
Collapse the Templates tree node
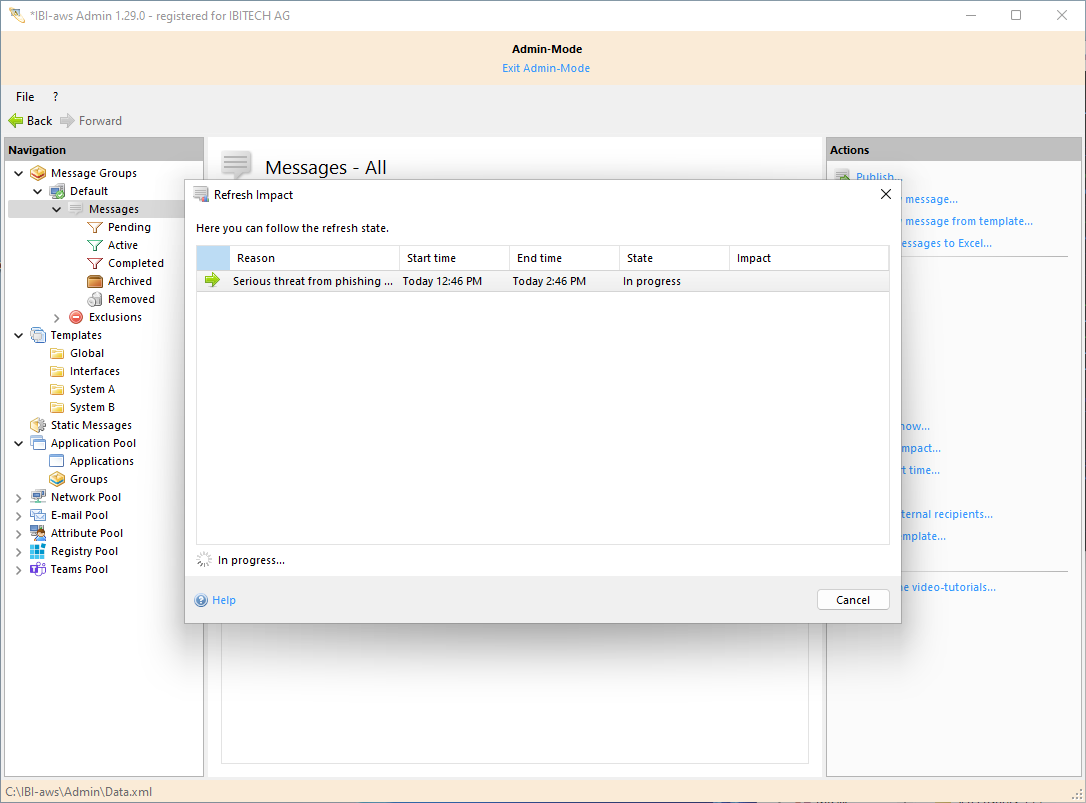[x=19, y=335]
